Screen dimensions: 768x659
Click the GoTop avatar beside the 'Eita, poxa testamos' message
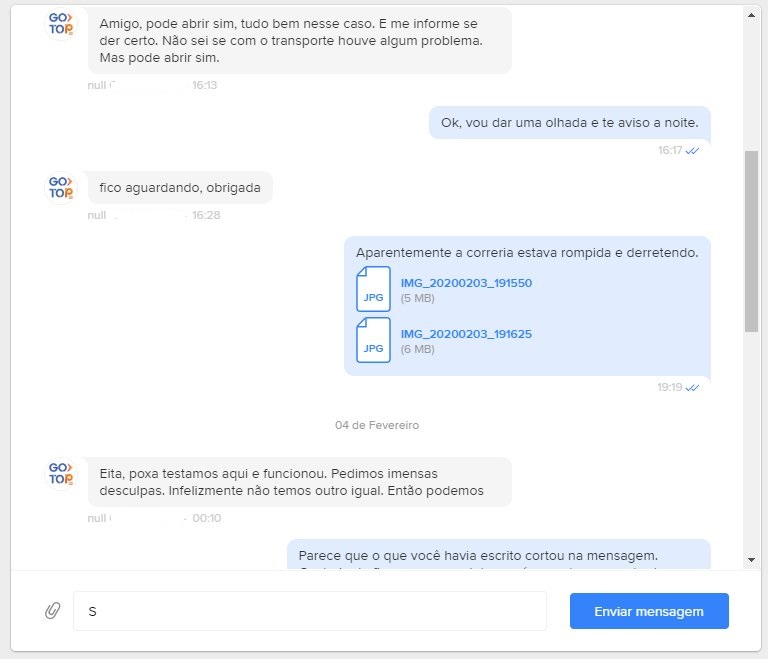point(61,474)
